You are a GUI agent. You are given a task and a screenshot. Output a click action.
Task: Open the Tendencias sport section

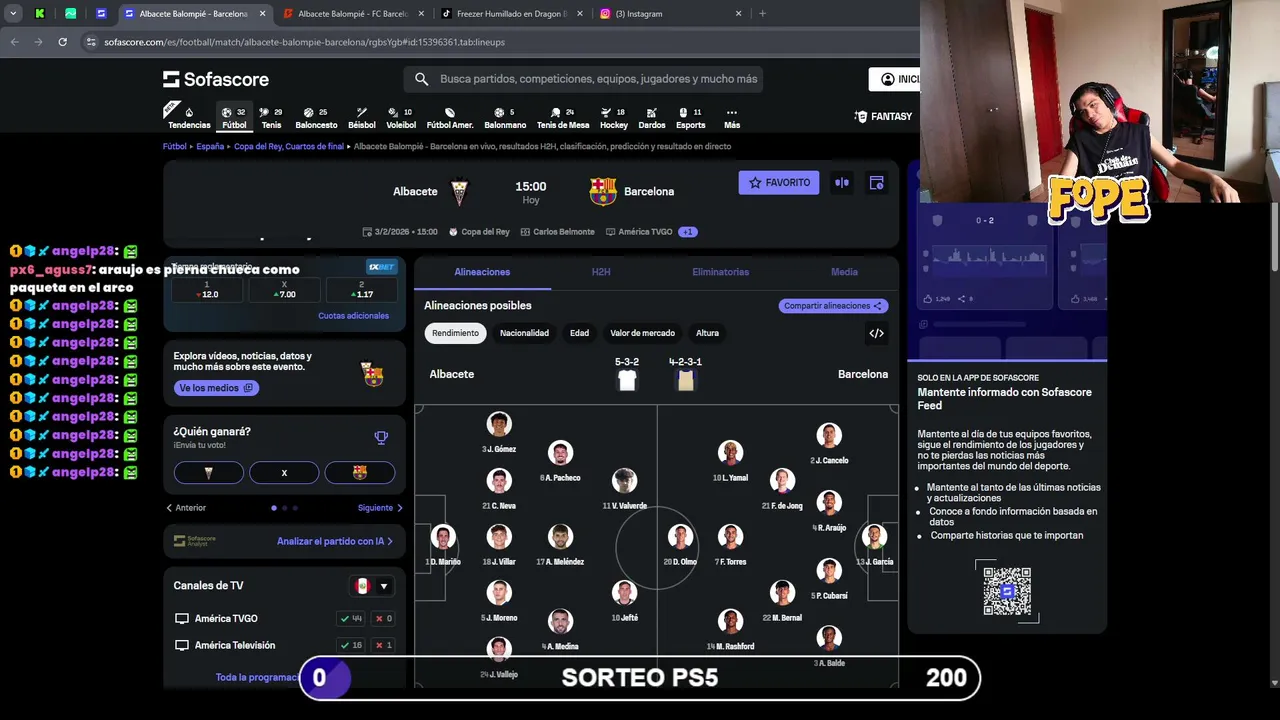pyautogui.click(x=189, y=118)
